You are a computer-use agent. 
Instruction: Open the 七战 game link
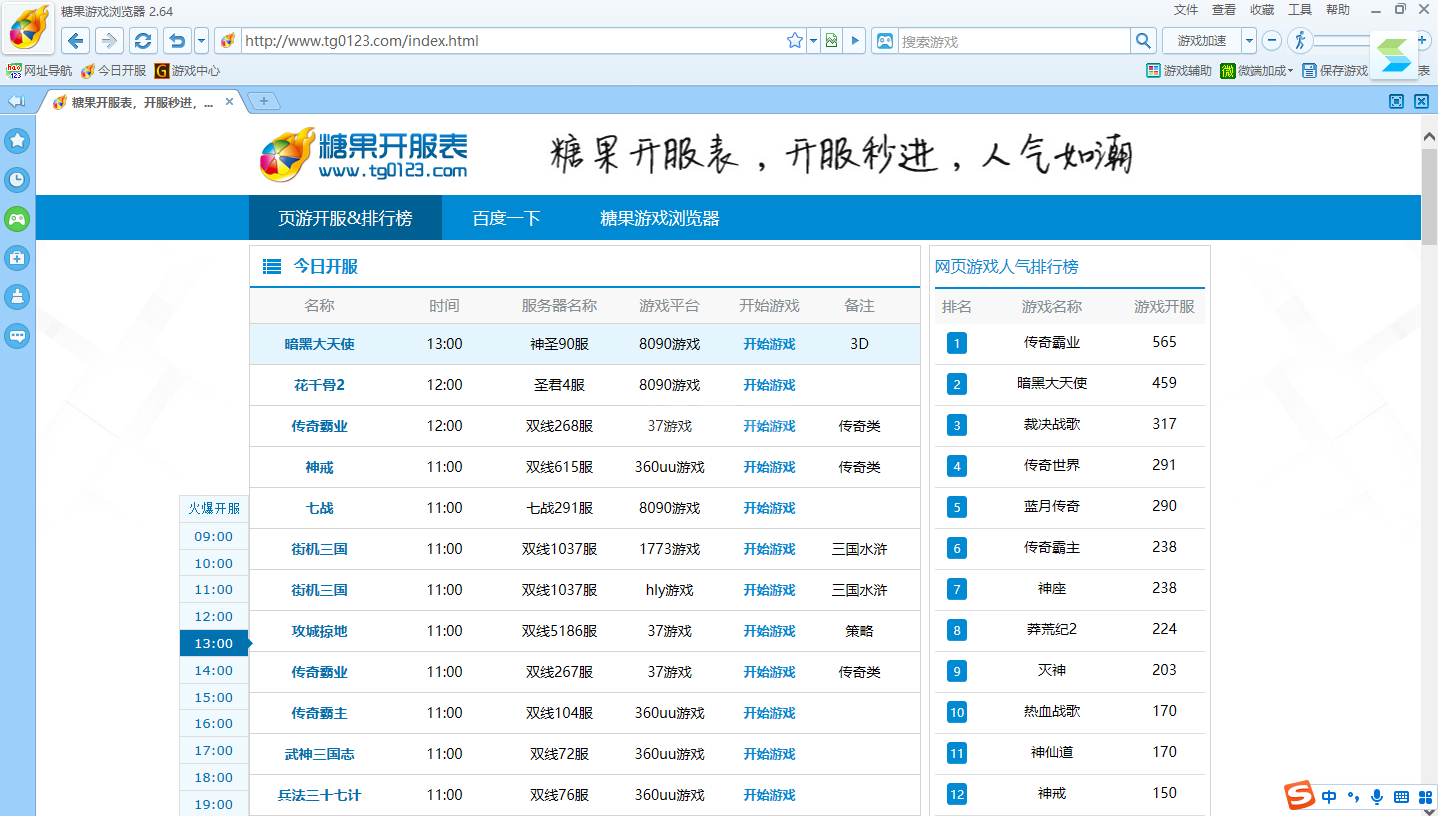[x=320, y=508]
